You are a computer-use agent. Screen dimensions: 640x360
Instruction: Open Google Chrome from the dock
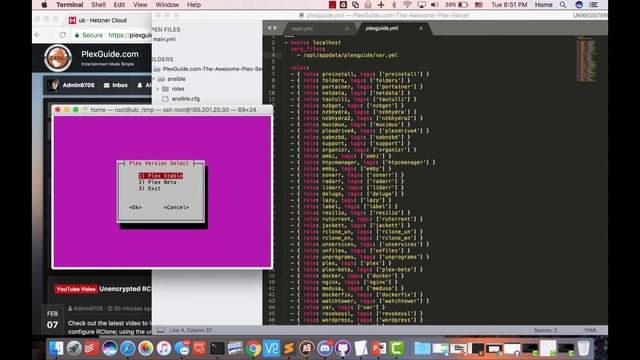[253, 348]
